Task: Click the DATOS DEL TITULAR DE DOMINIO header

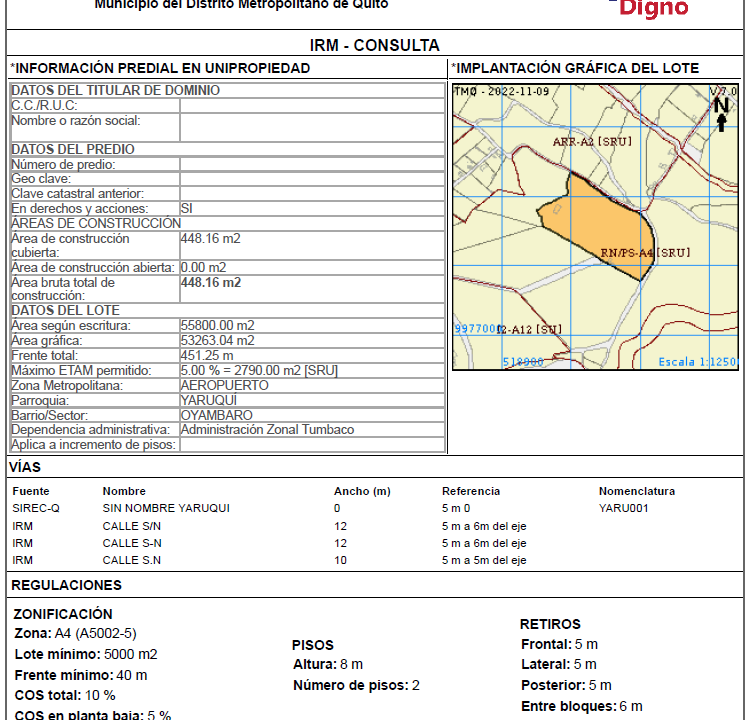Action: click(115, 90)
